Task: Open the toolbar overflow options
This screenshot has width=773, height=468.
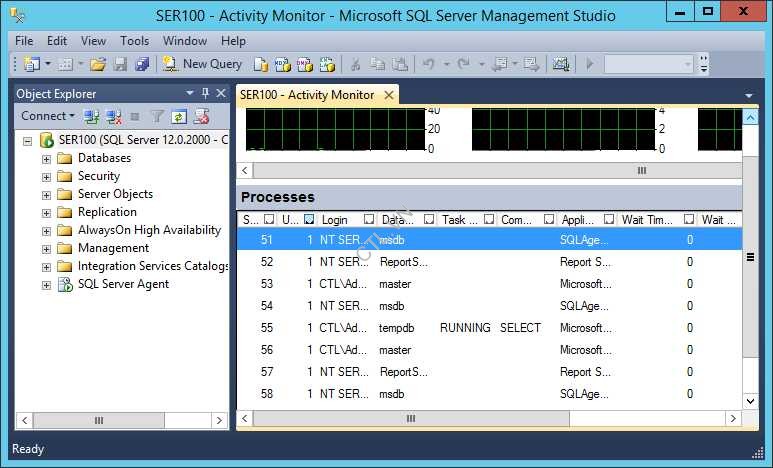Action: tap(703, 64)
